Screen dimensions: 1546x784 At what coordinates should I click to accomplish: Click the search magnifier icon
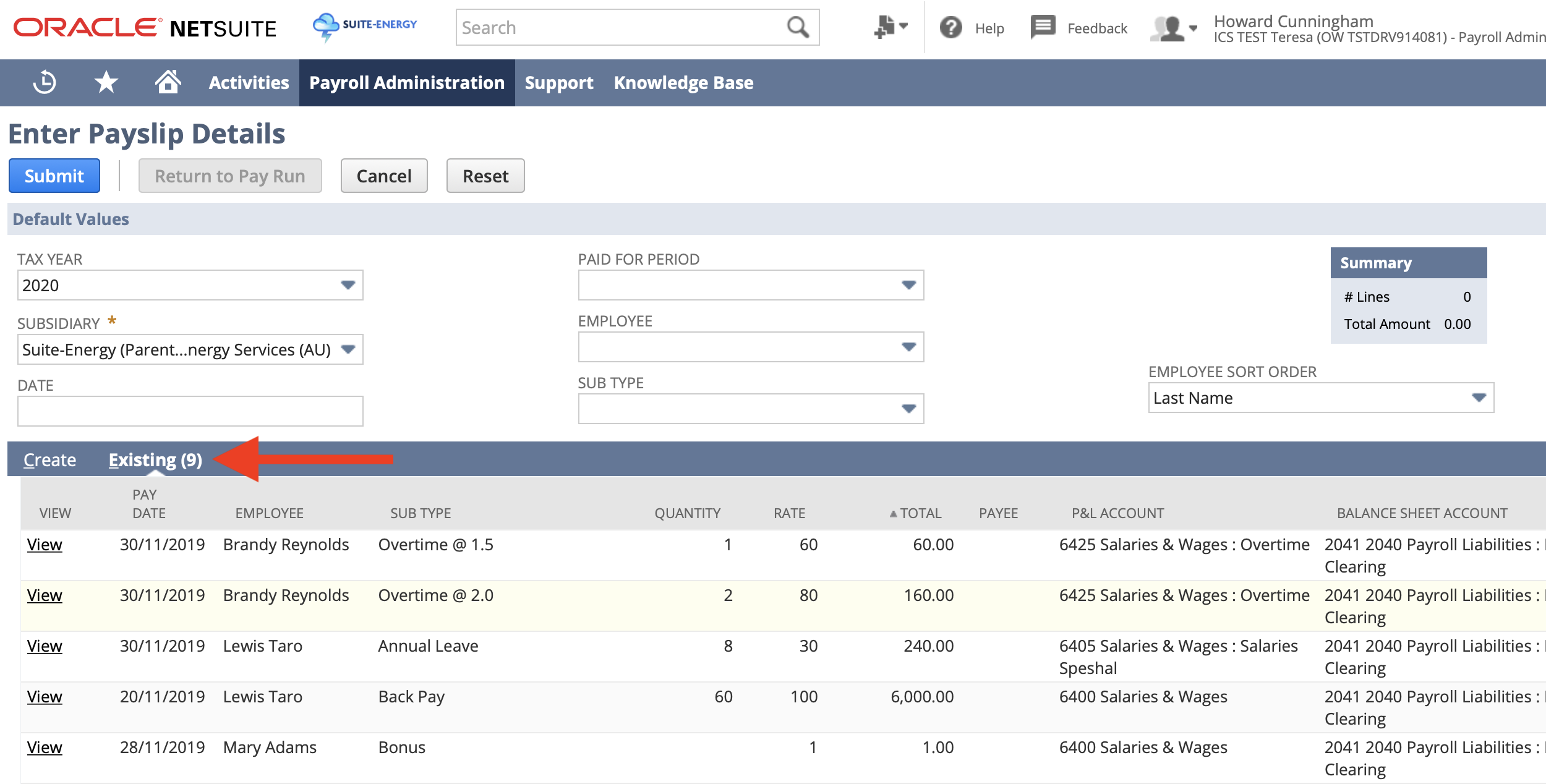point(797,27)
